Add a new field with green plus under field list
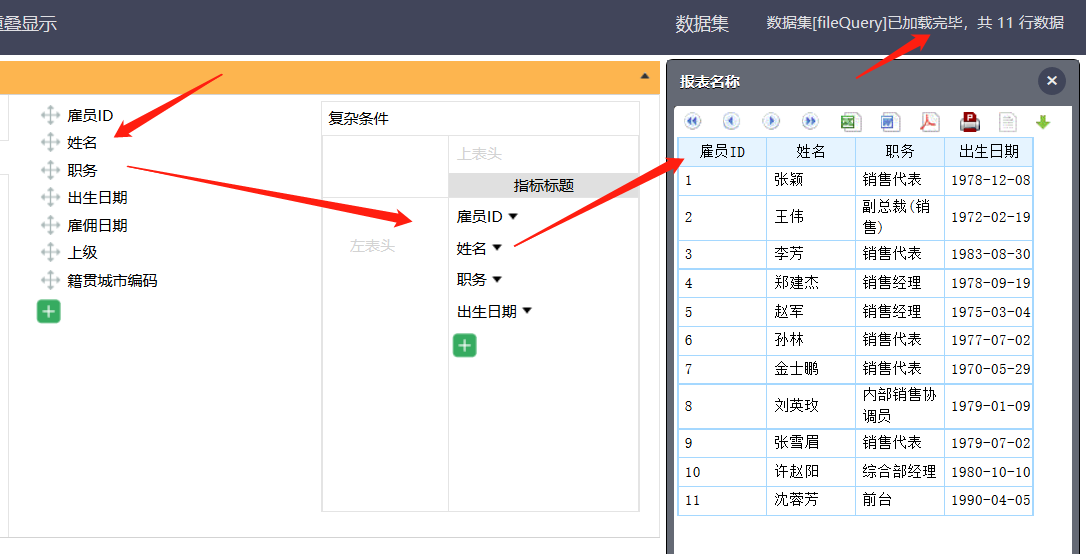 coord(49,311)
